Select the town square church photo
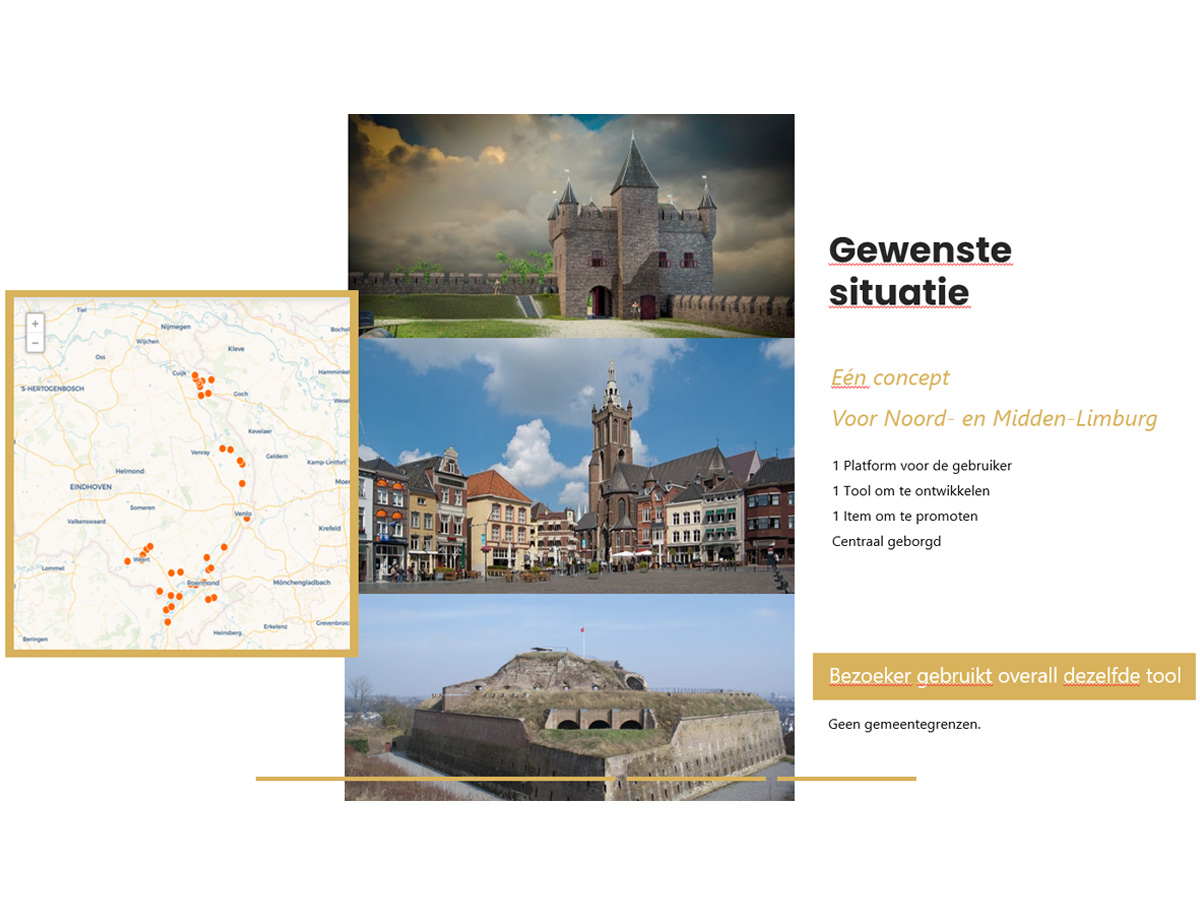Viewport: 1200px width, 900px height. (576, 466)
